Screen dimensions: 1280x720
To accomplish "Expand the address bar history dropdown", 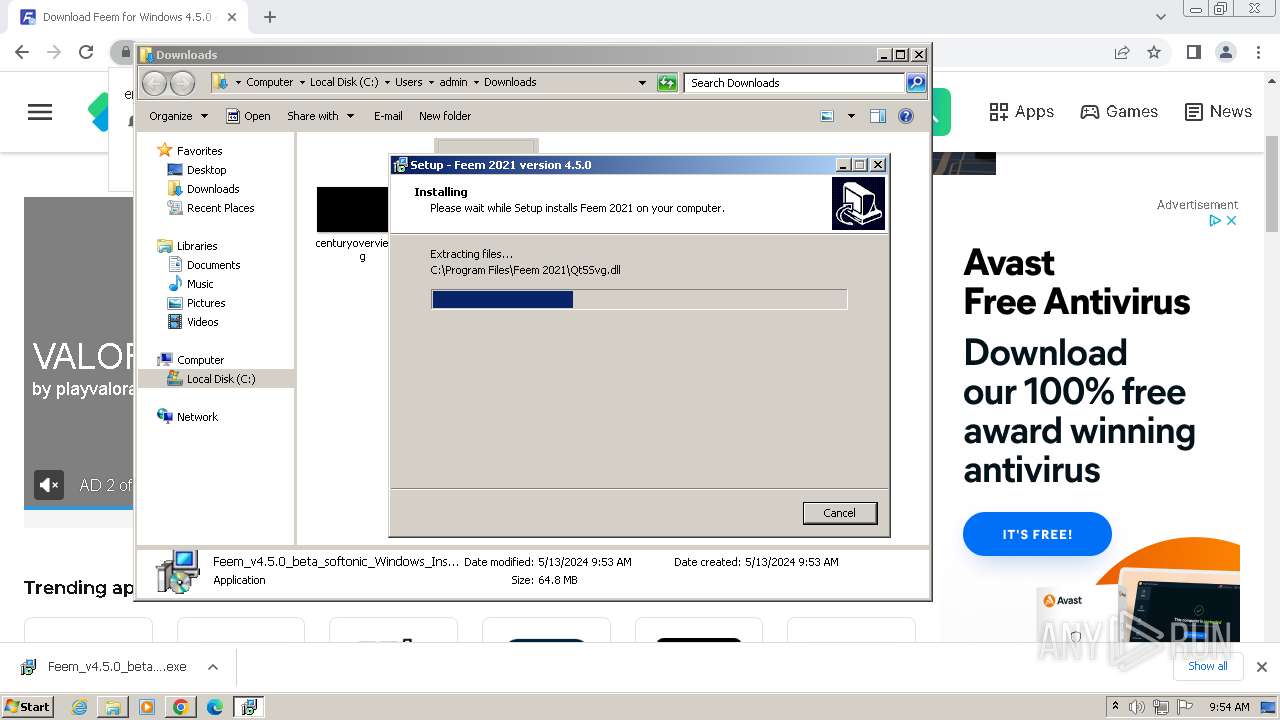I will tap(642, 83).
